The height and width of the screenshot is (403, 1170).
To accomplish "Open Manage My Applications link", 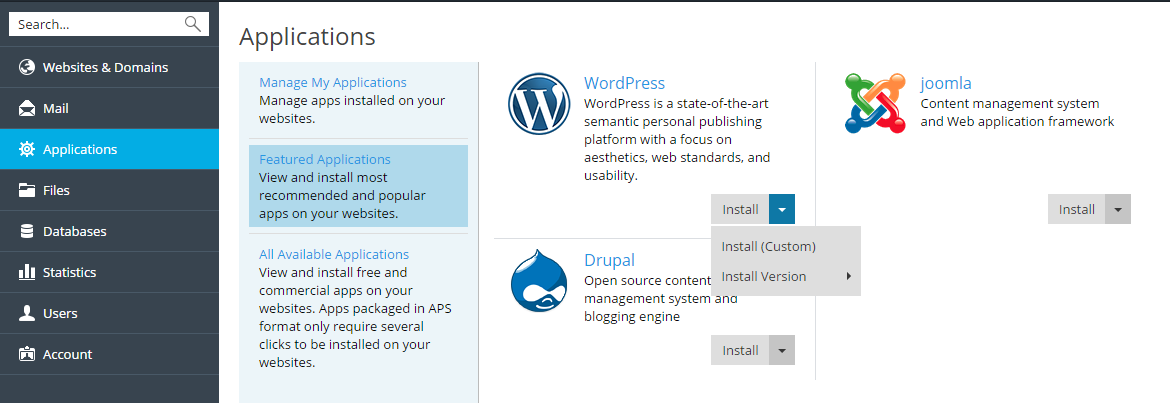I will tap(332, 82).
